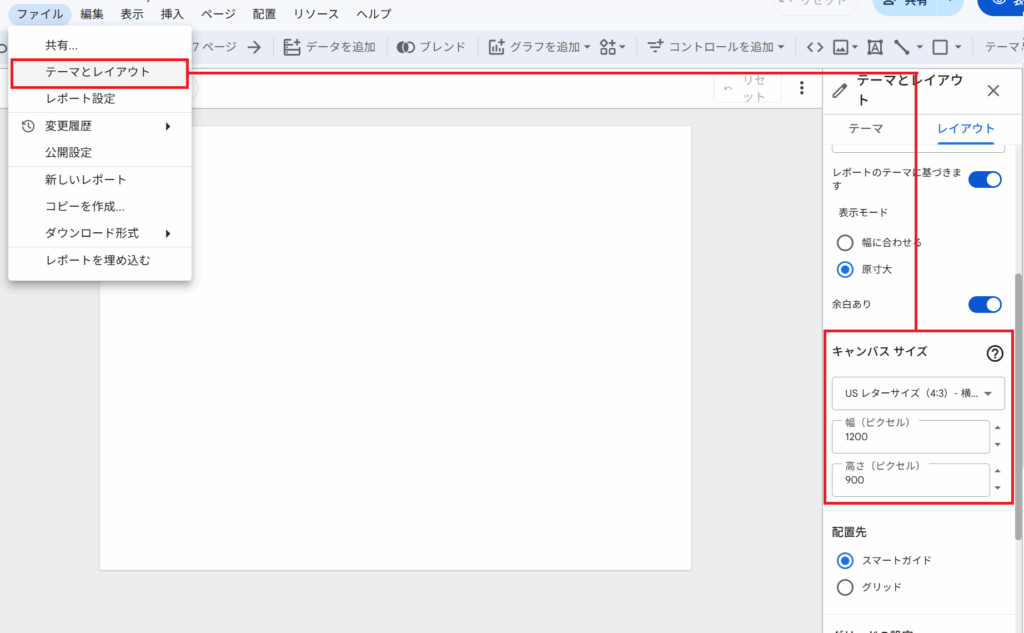This screenshot has height=633, width=1024.
Task: Click the insert image icon
Action: click(841, 47)
